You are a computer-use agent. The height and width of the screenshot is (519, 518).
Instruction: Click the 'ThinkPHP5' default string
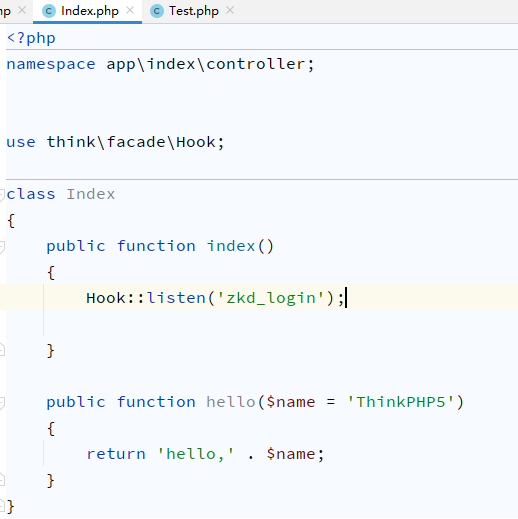401,402
